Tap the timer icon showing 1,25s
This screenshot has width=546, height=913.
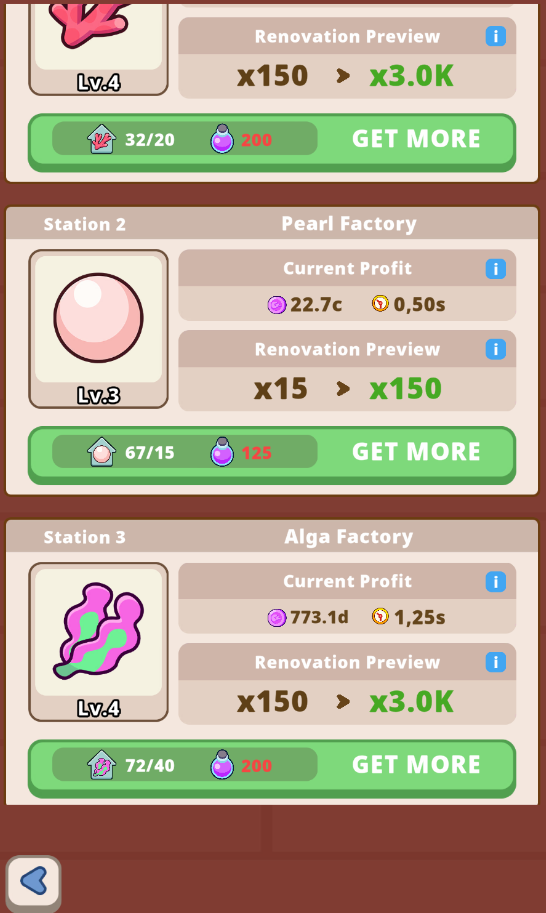pos(380,616)
